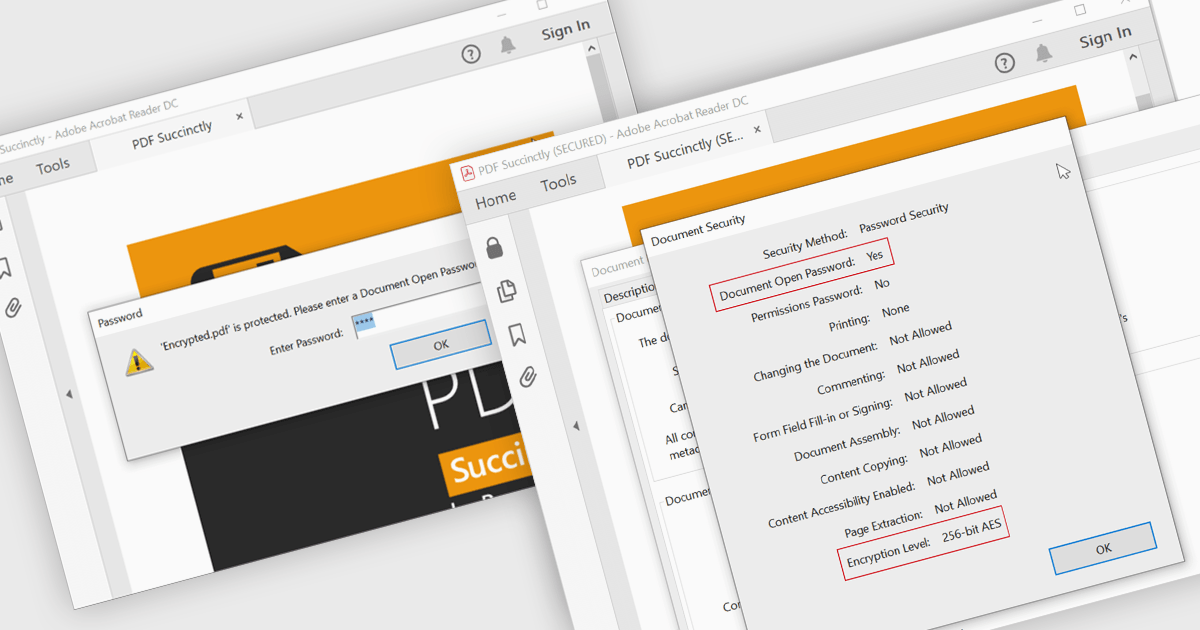
Task: Open notifications bell in right Acrobat window
Action: (x=1043, y=53)
